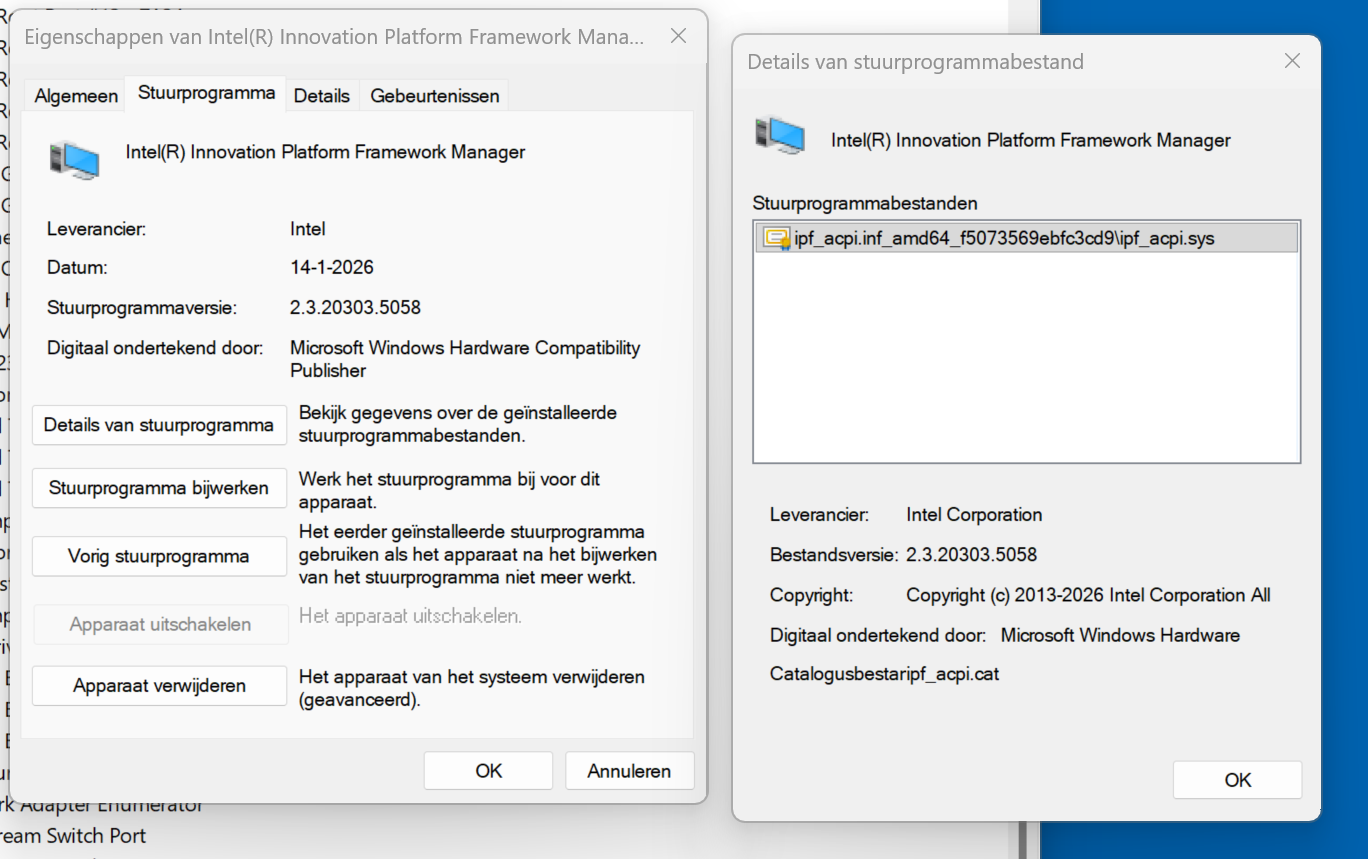Click the Digitaal ondertekend door value Microsoft Windows Hardware

[1120, 635]
